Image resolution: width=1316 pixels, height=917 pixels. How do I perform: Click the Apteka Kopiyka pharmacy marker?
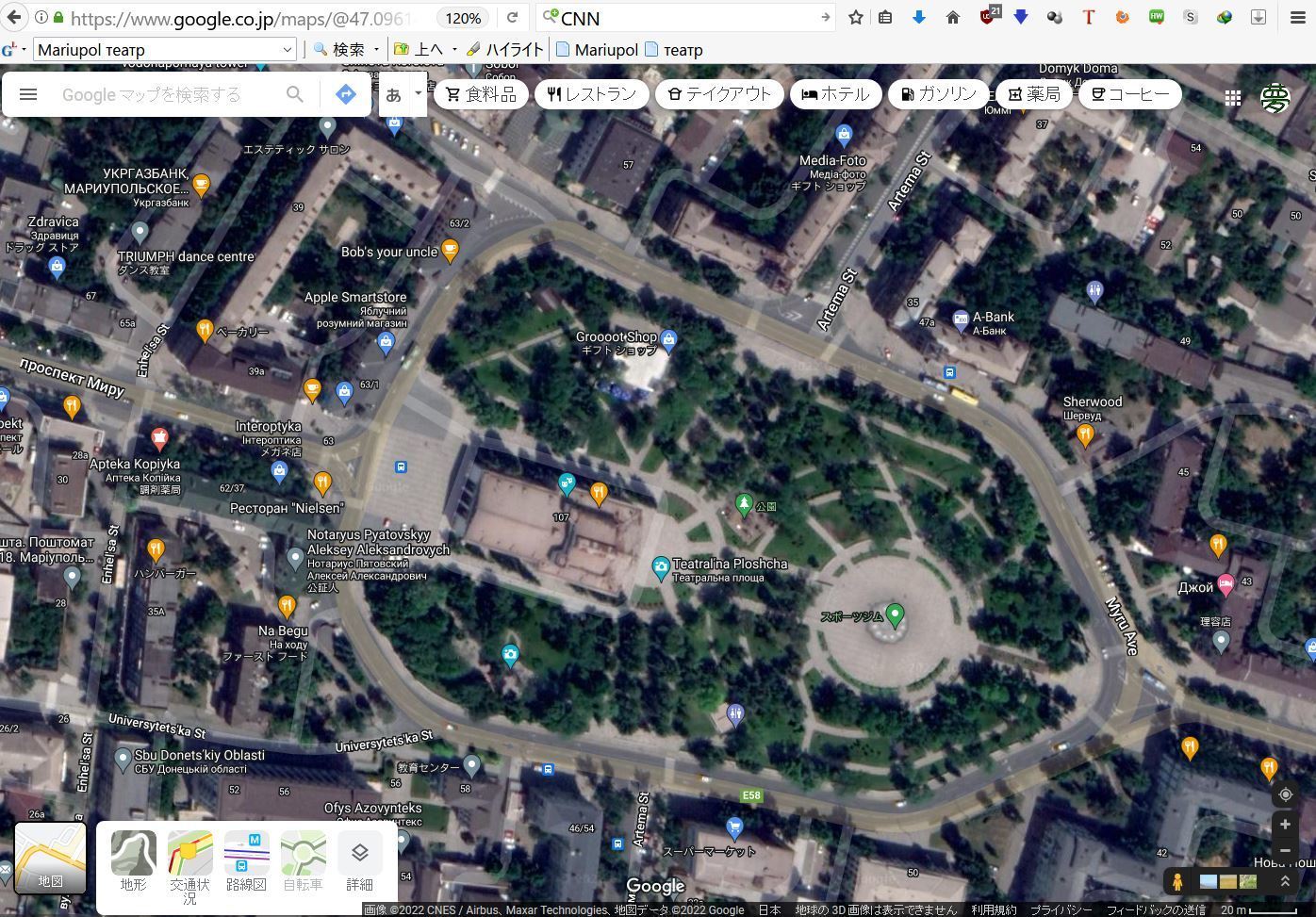pos(159,438)
